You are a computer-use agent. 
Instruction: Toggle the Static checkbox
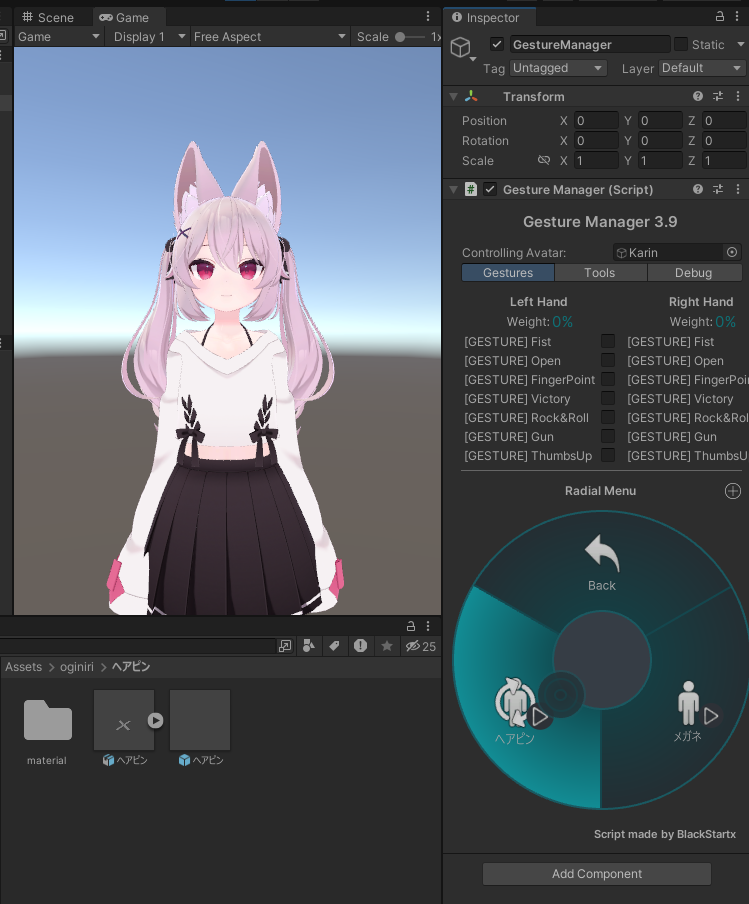coord(681,44)
